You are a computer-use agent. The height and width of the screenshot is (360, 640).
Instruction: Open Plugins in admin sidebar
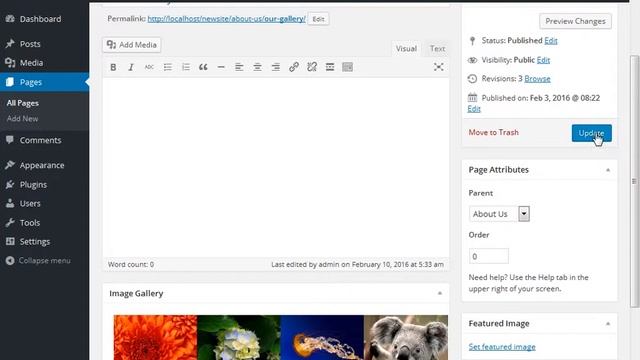pyautogui.click(x=44, y=184)
